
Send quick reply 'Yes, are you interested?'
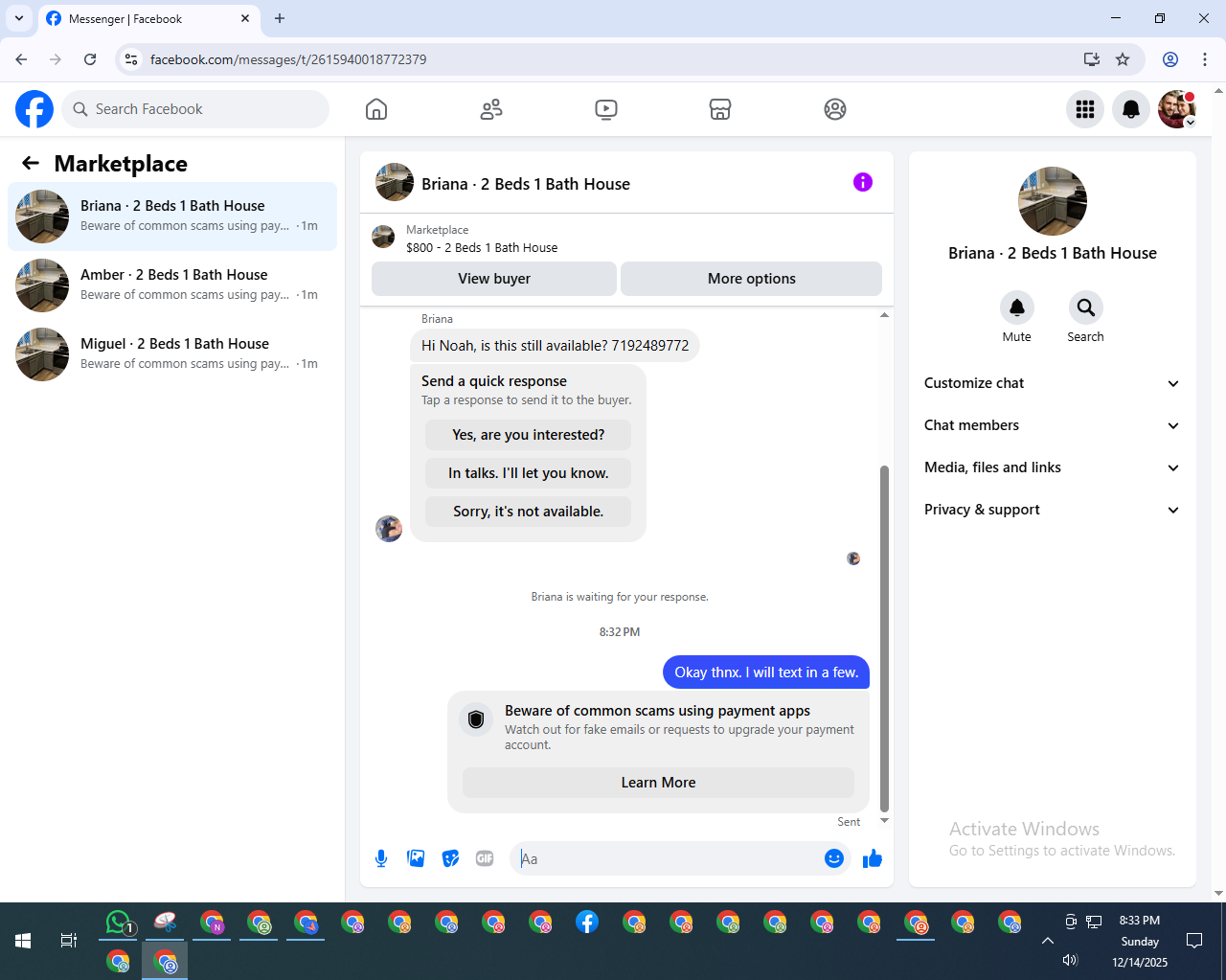coord(529,435)
